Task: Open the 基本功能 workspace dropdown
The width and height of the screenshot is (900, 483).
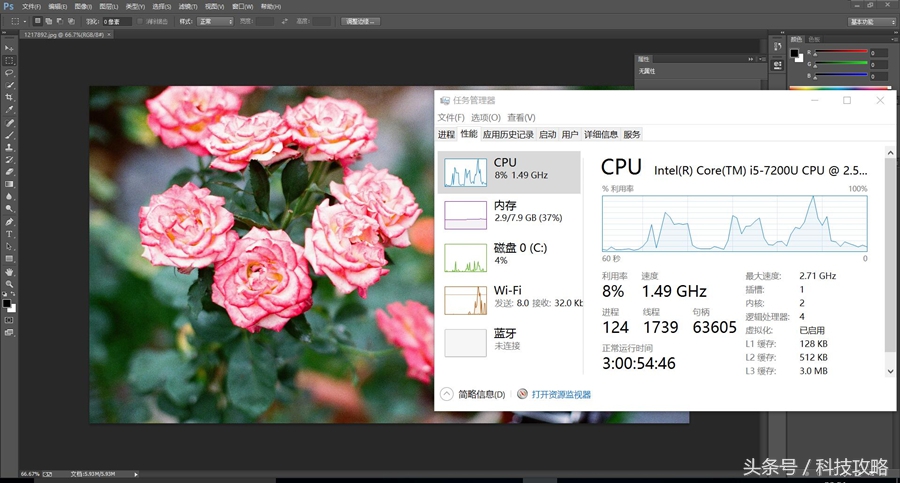Action: click(872, 21)
